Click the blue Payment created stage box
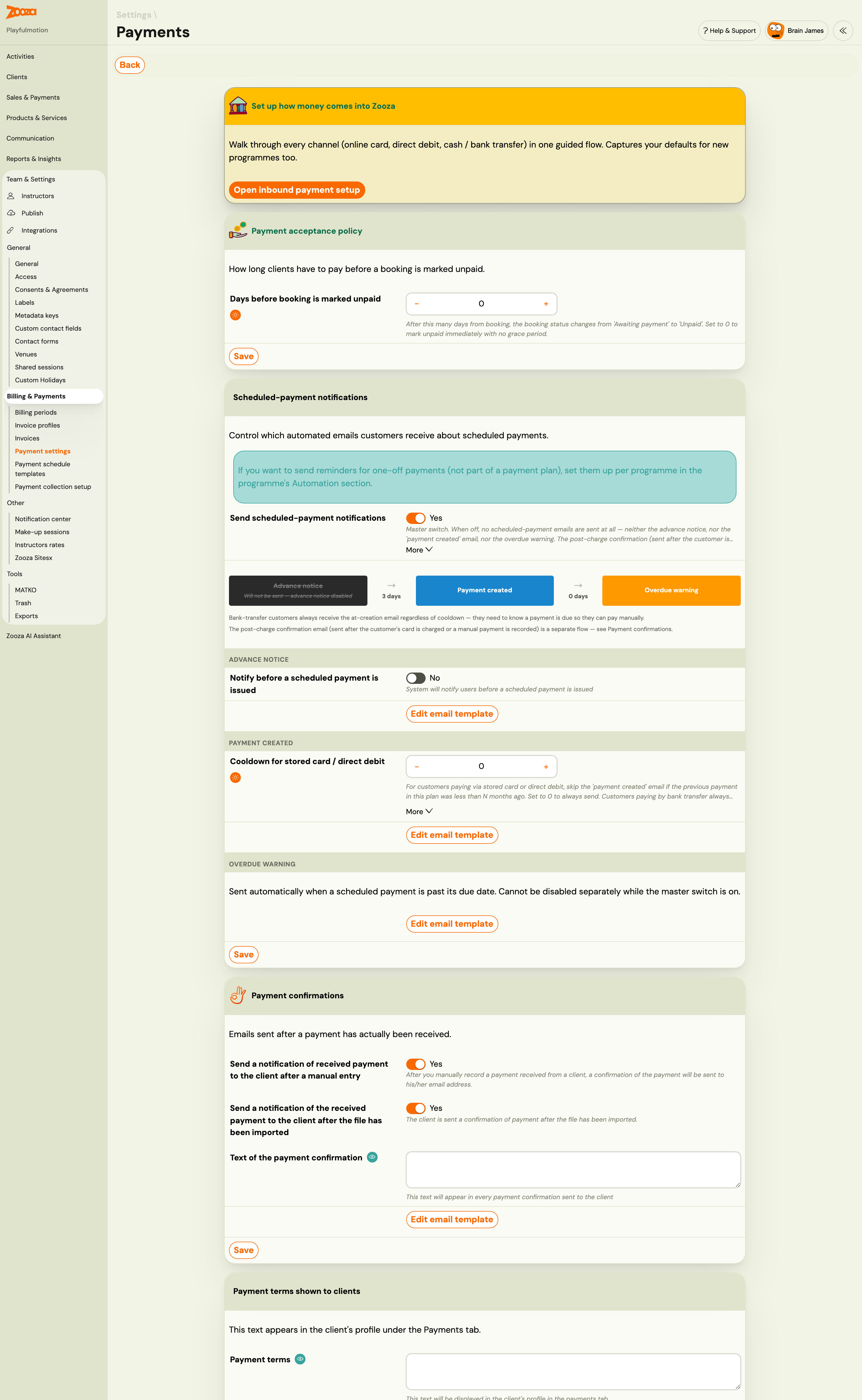This screenshot has height=1400, width=862. pyautogui.click(x=485, y=590)
